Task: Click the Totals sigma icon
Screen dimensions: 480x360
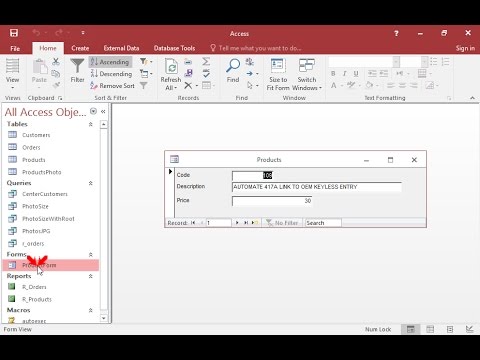Action: pyautogui.click(x=206, y=61)
